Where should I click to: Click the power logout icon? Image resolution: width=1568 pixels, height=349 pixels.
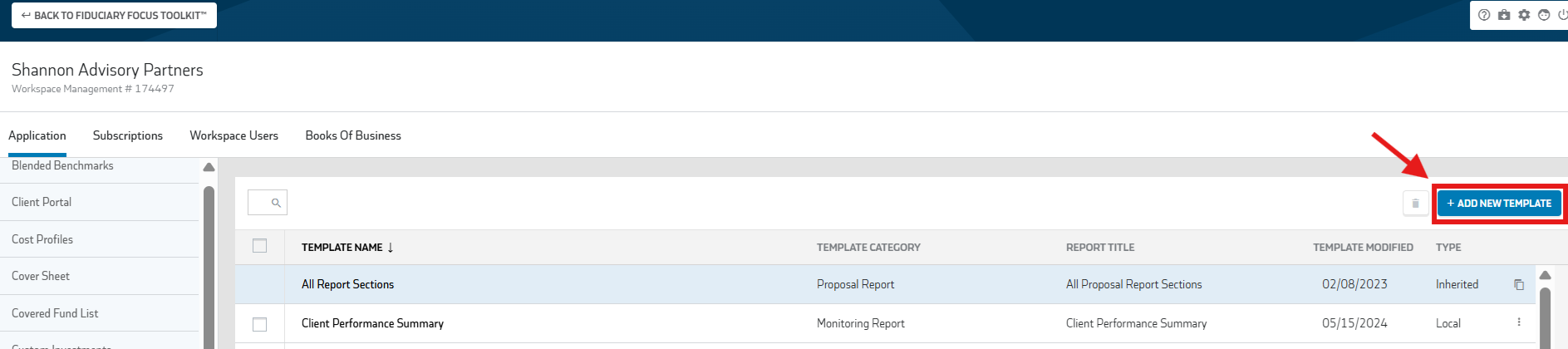coord(1562,15)
